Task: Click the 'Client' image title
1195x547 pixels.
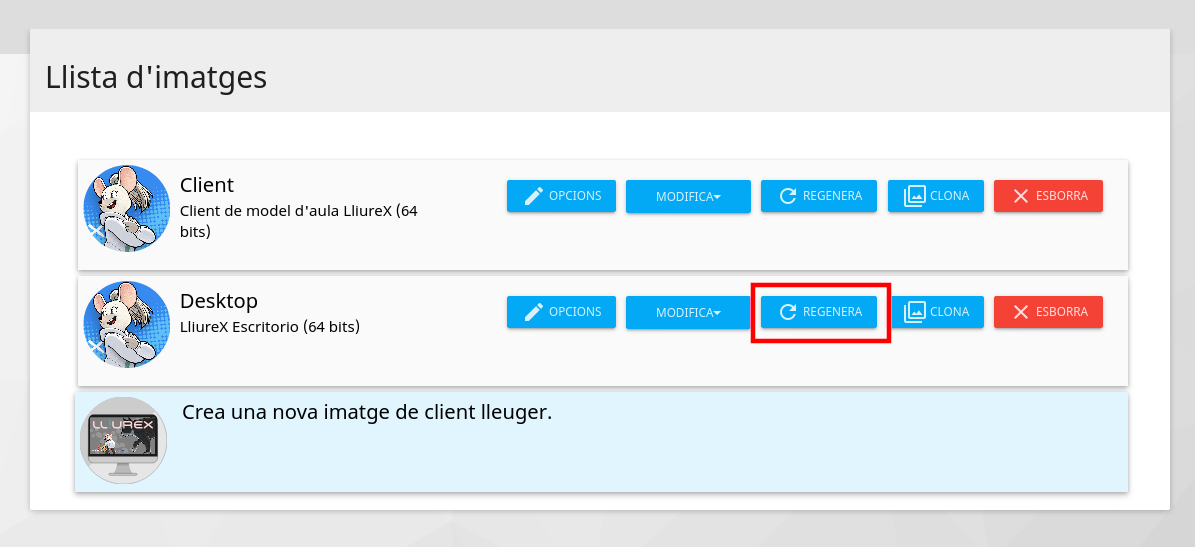Action: pos(207,185)
